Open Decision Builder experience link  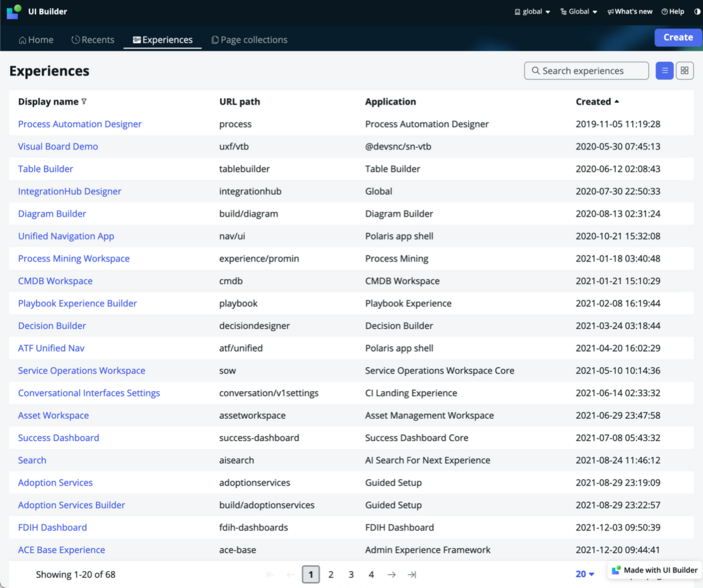click(x=52, y=326)
